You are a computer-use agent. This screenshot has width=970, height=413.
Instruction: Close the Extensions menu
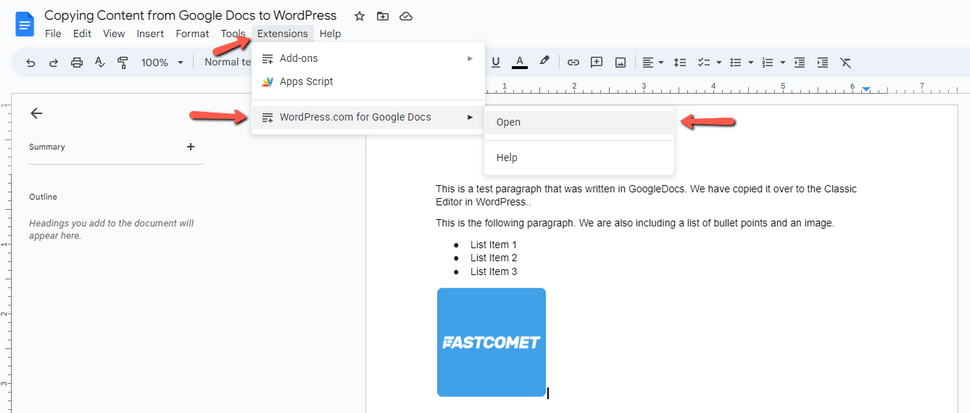coord(283,33)
